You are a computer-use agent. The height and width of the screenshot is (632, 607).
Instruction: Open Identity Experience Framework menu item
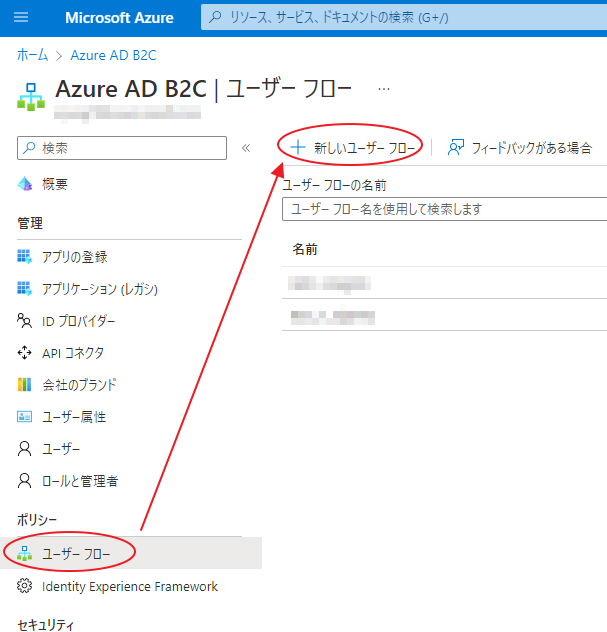point(130,586)
